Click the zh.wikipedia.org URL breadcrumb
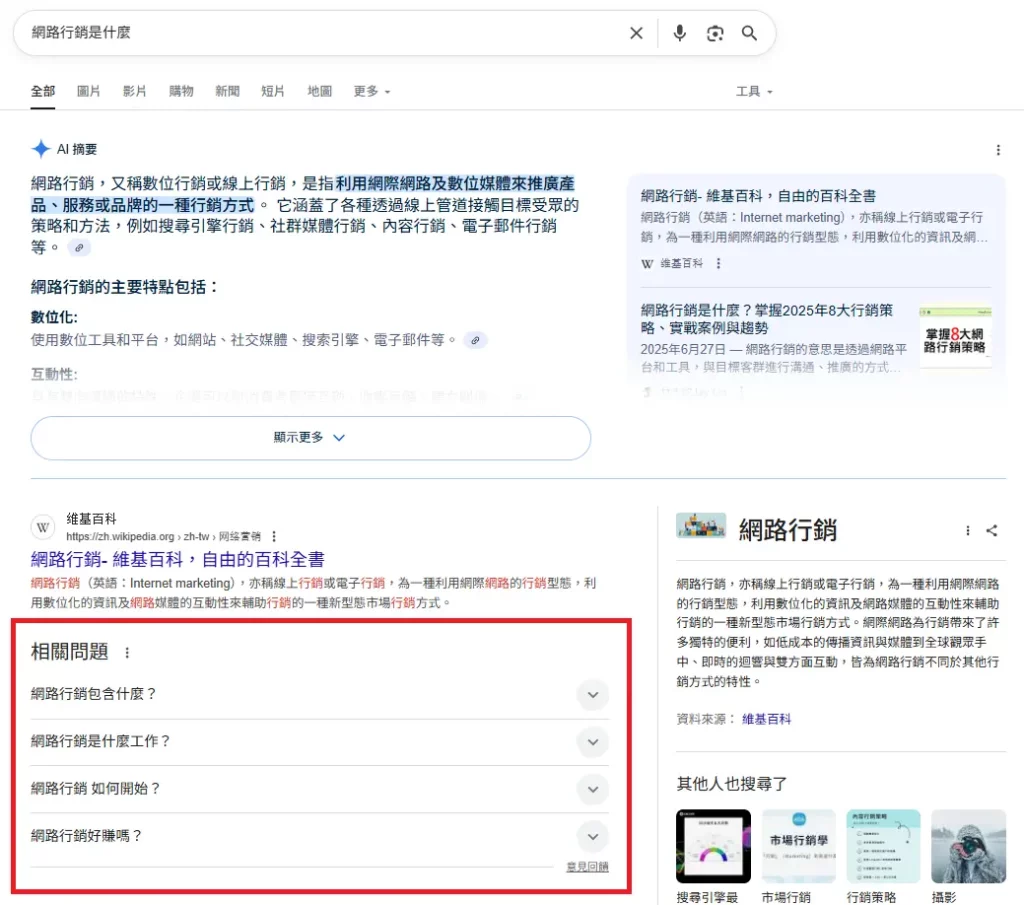 point(163,536)
